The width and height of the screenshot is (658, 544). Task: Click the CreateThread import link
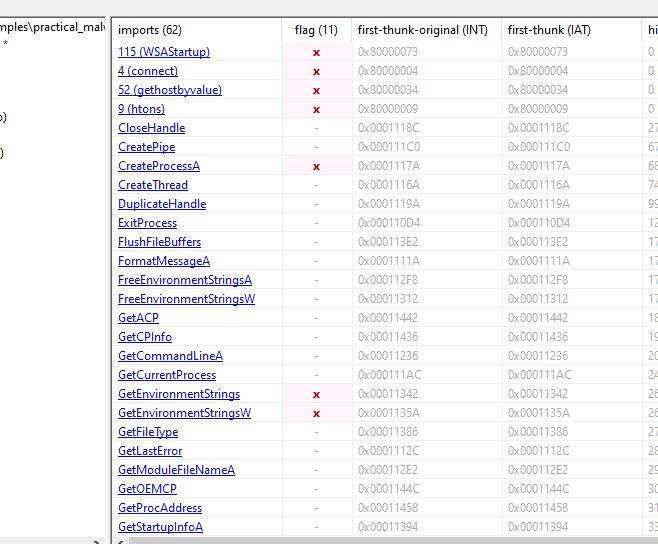tap(153, 185)
